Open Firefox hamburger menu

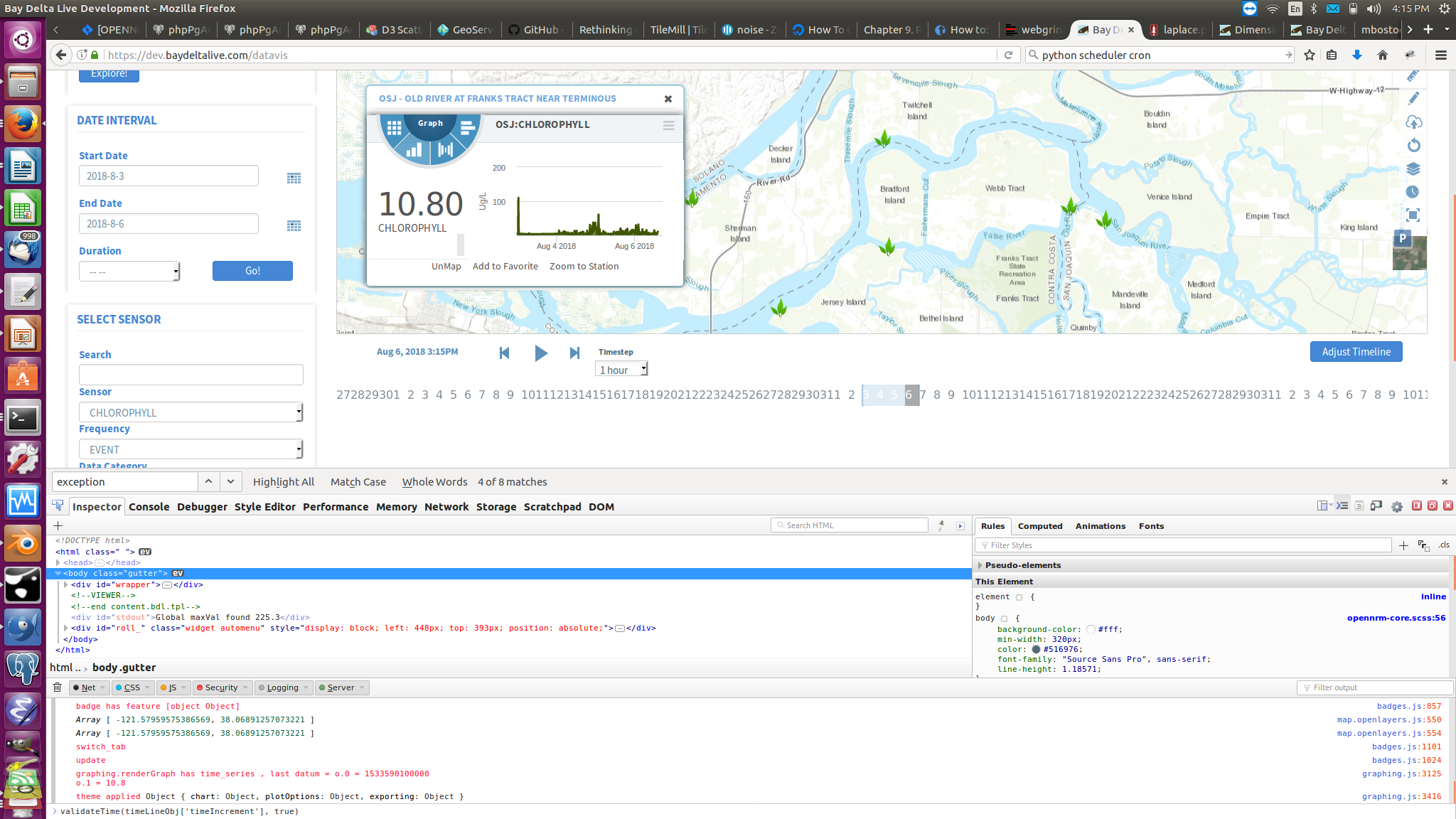click(1441, 55)
